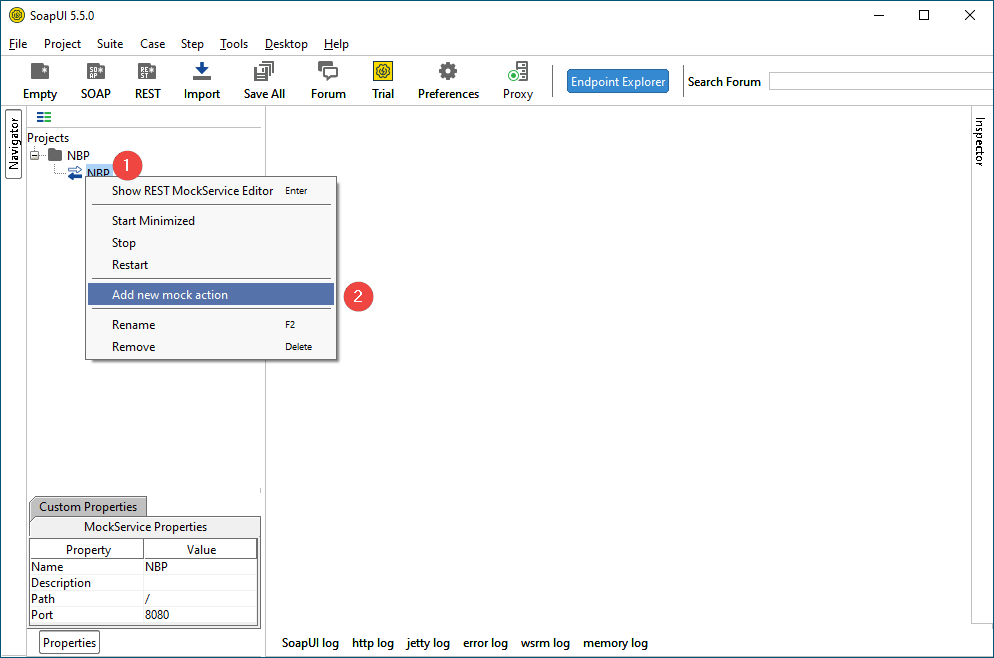Select the NBP mock service arrows icon
The width and height of the screenshot is (994, 658).
click(75, 172)
